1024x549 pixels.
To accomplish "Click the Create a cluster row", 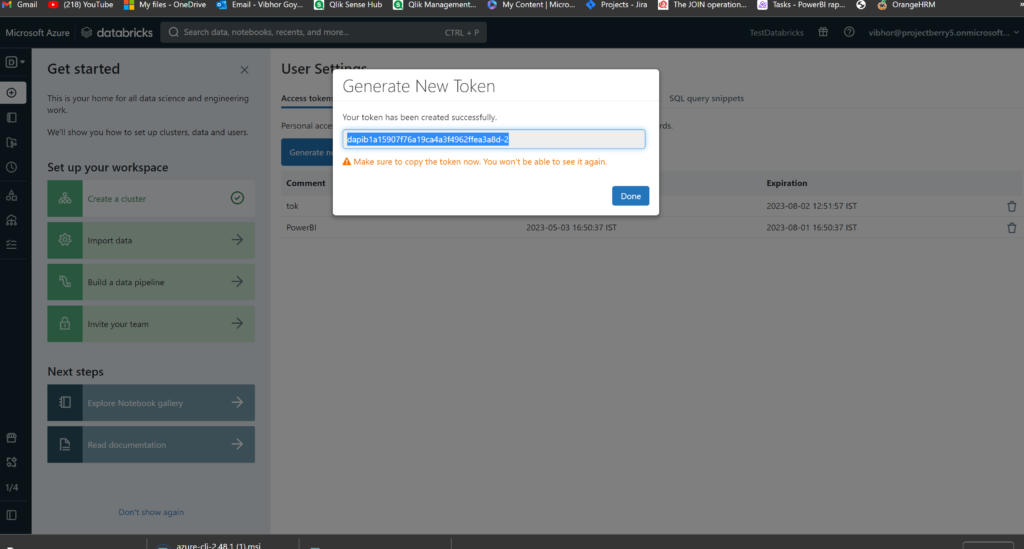I will point(151,198).
